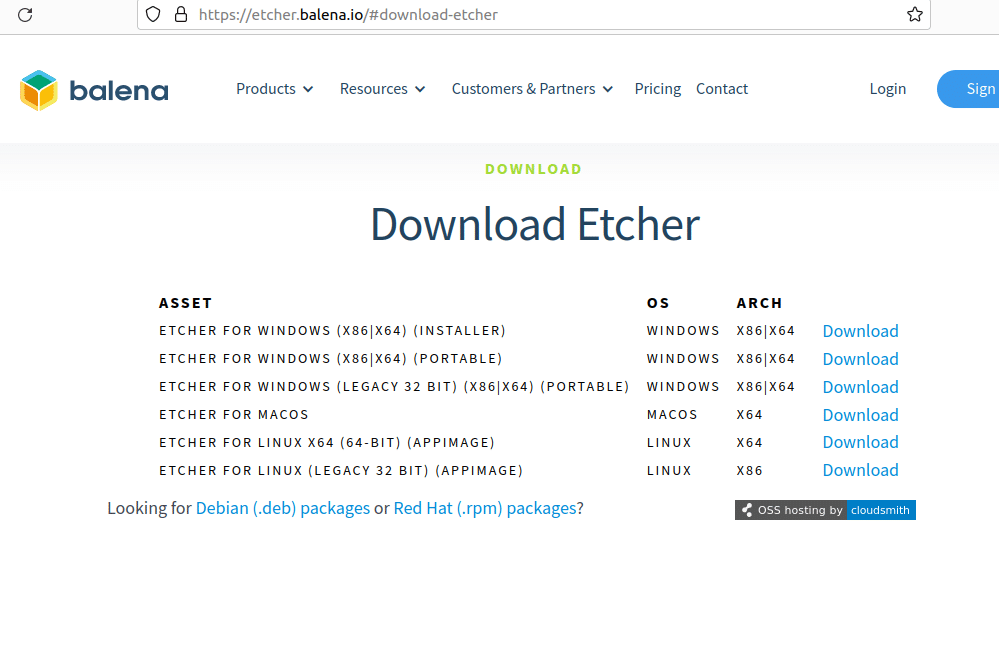This screenshot has width=999, height=661.
Task: Select 'Etcher for macOS' asset text
Action: 234,415
